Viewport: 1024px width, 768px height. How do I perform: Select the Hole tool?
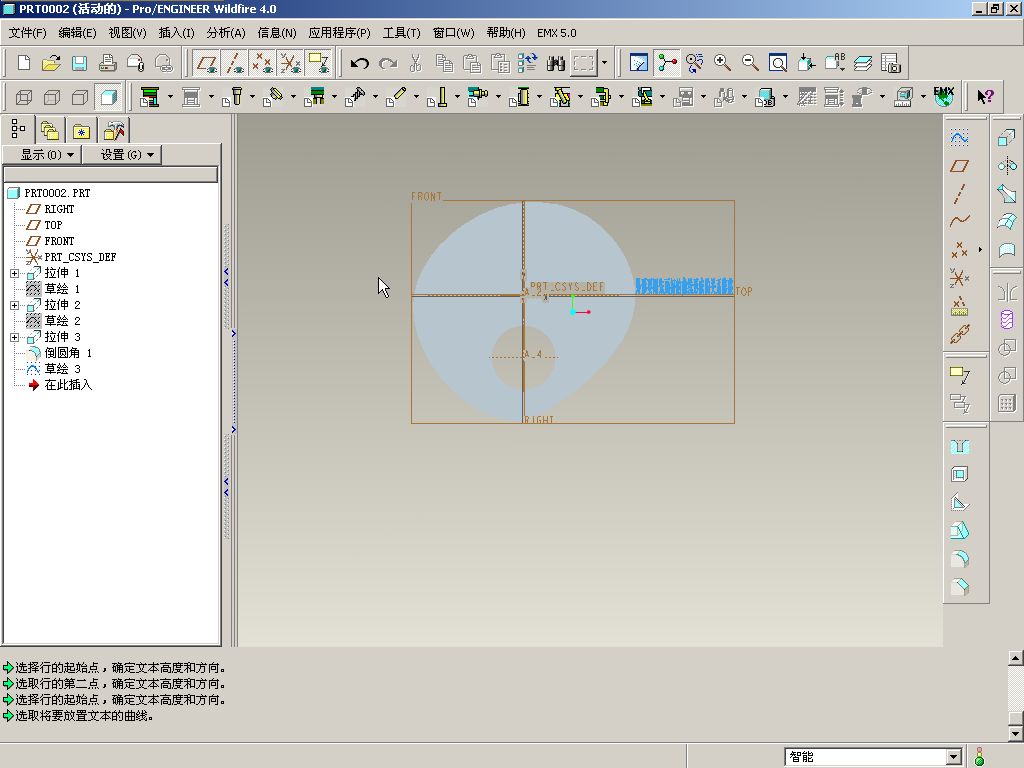(x=959, y=446)
